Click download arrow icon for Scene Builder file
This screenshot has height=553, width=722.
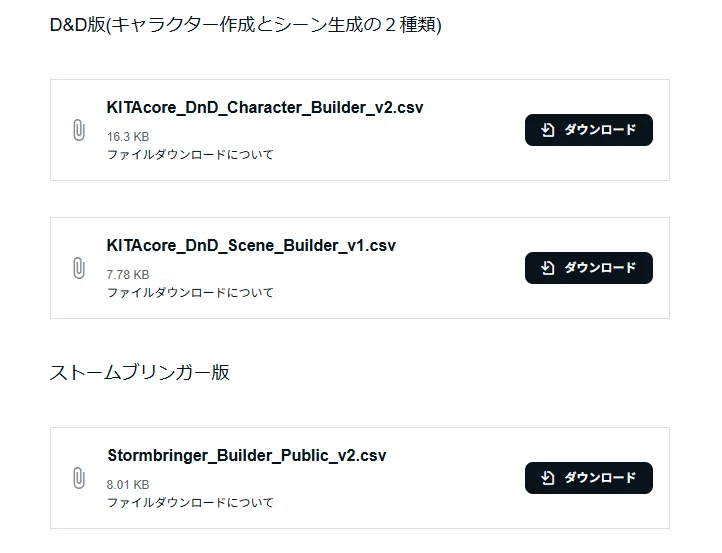click(547, 268)
